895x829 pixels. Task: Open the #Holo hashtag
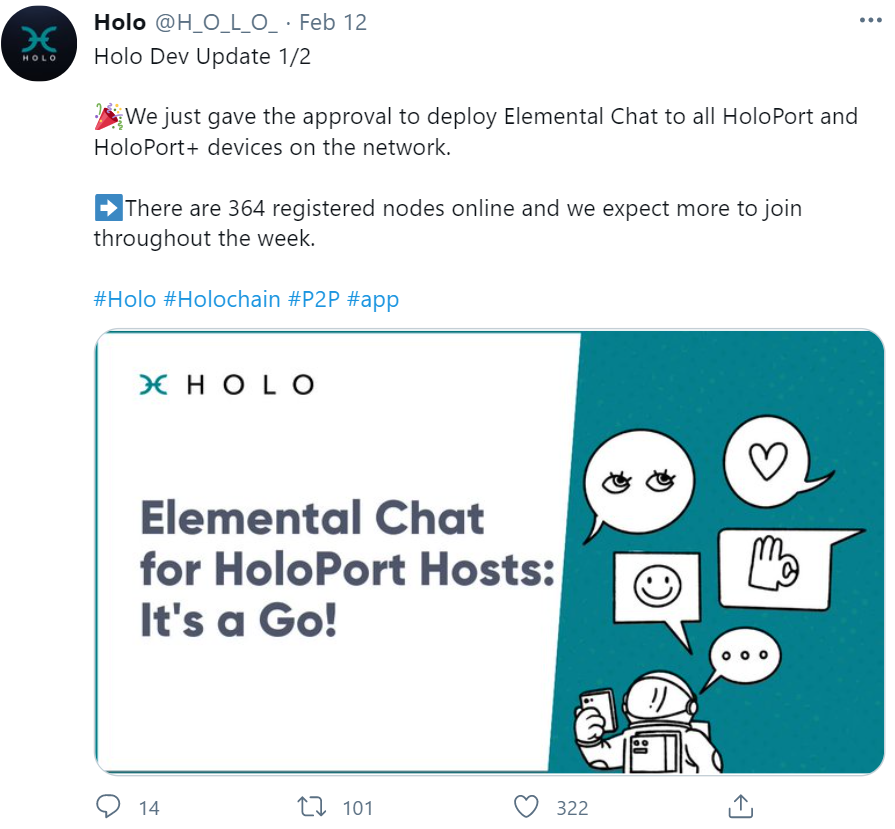click(x=125, y=299)
